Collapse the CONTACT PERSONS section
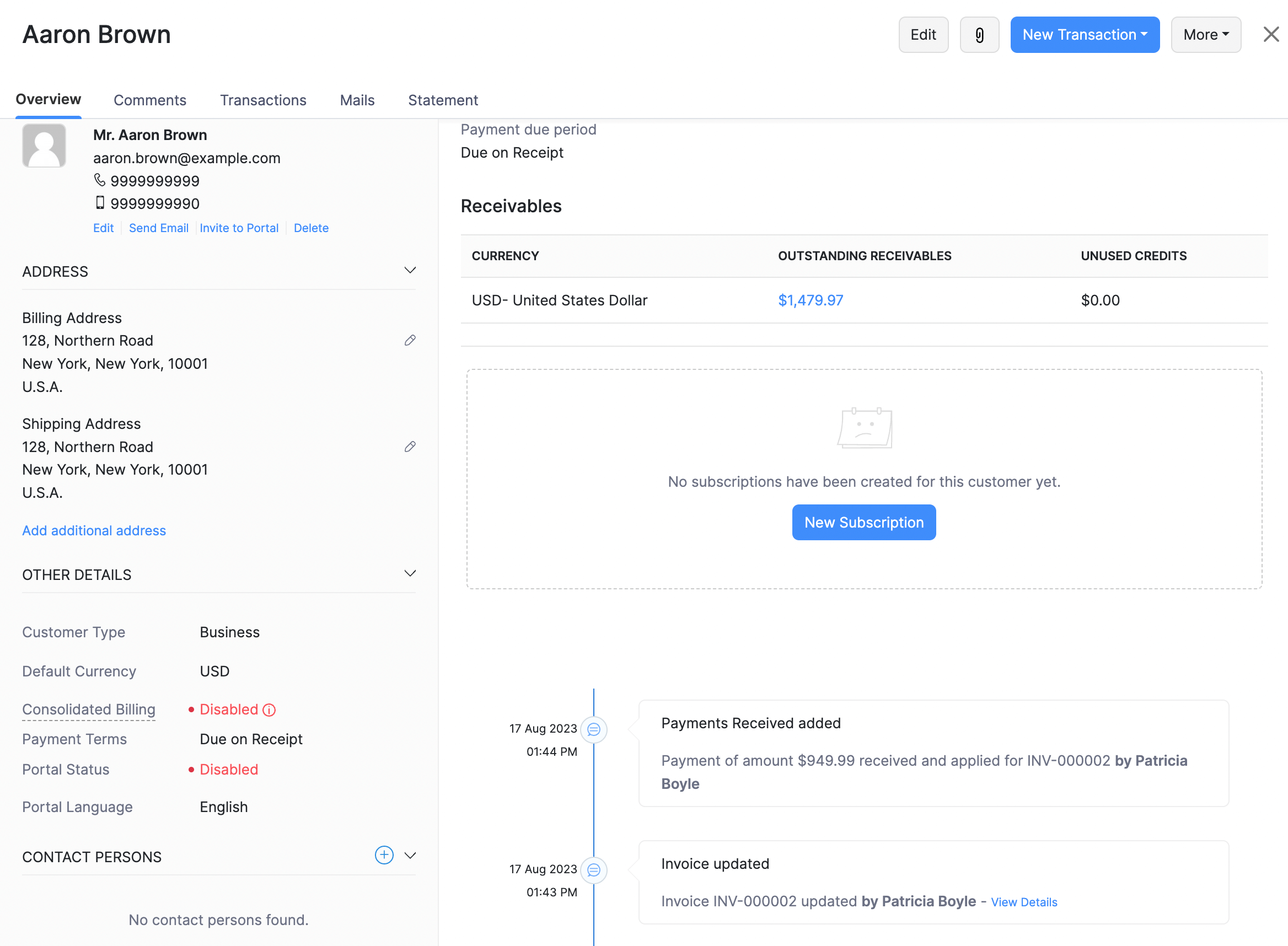The height and width of the screenshot is (946, 1288). 410,855
